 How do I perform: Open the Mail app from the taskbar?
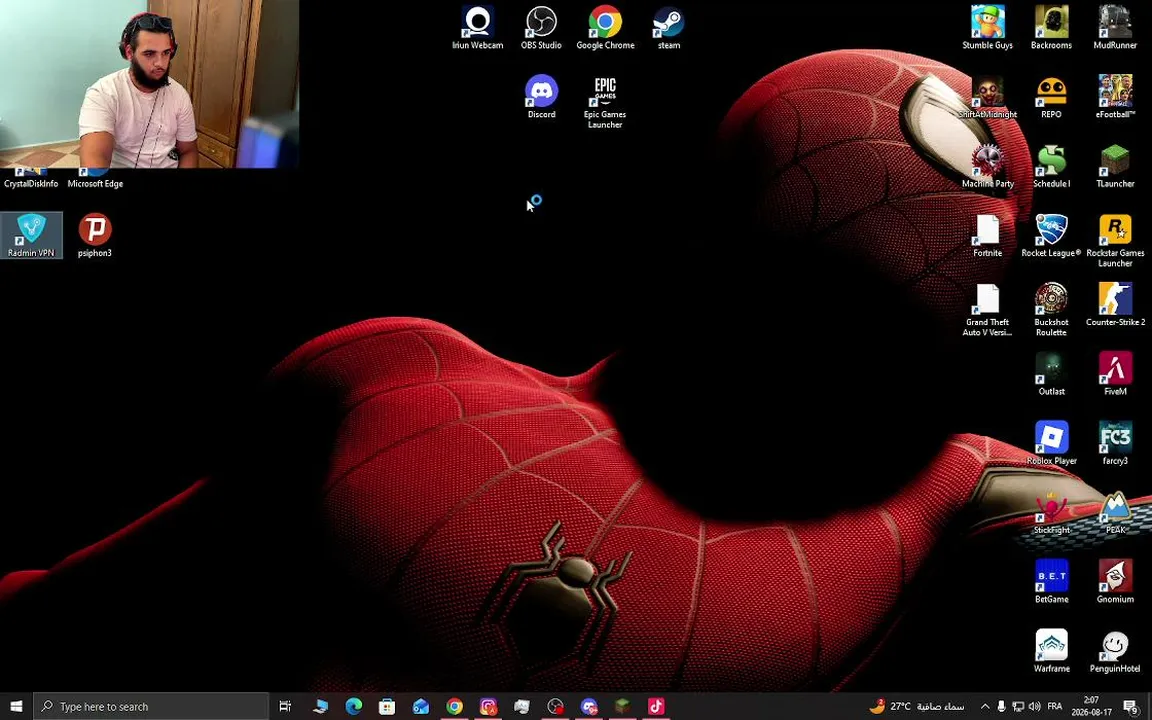421,706
